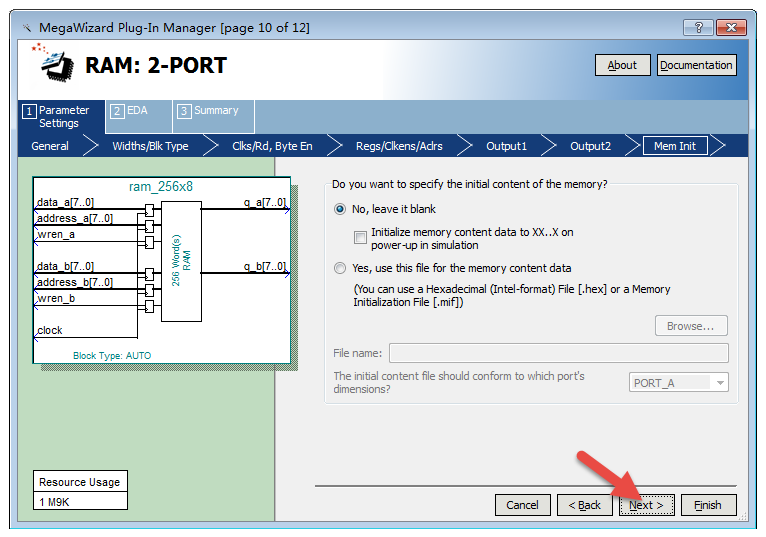Click the About button
Viewport: 766px width, 537px height.
[x=622, y=65]
